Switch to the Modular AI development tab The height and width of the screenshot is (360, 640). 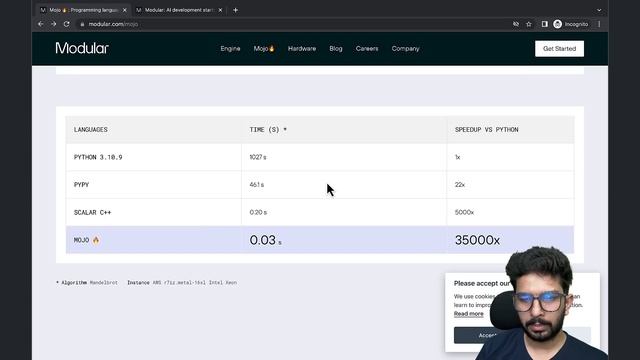[x=179, y=10]
